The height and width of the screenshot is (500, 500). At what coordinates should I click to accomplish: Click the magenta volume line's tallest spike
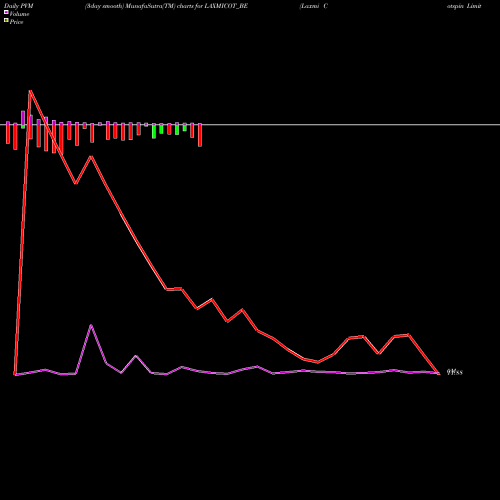pos(91,326)
